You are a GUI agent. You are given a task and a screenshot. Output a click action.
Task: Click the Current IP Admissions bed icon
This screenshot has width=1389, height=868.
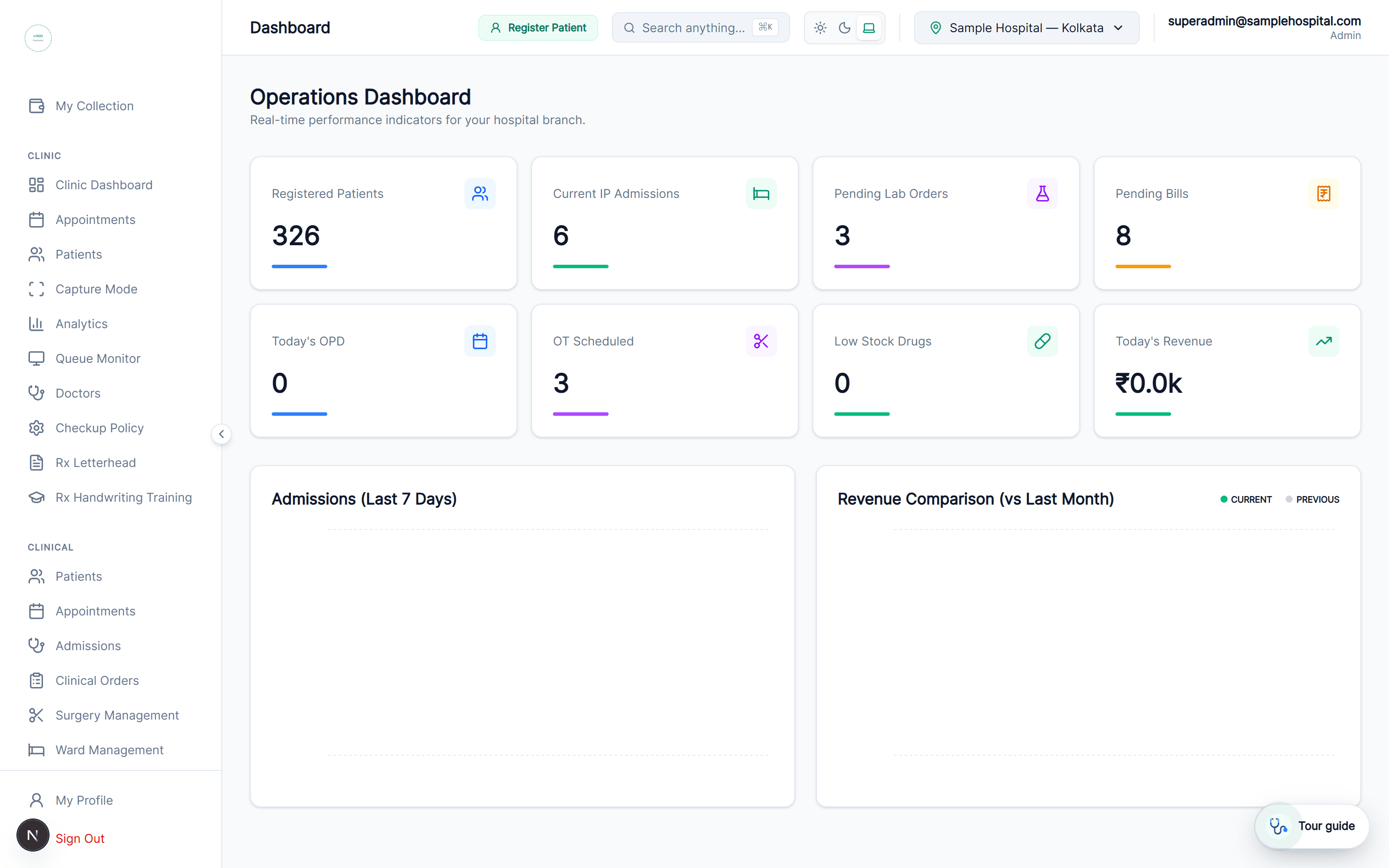[761, 194]
